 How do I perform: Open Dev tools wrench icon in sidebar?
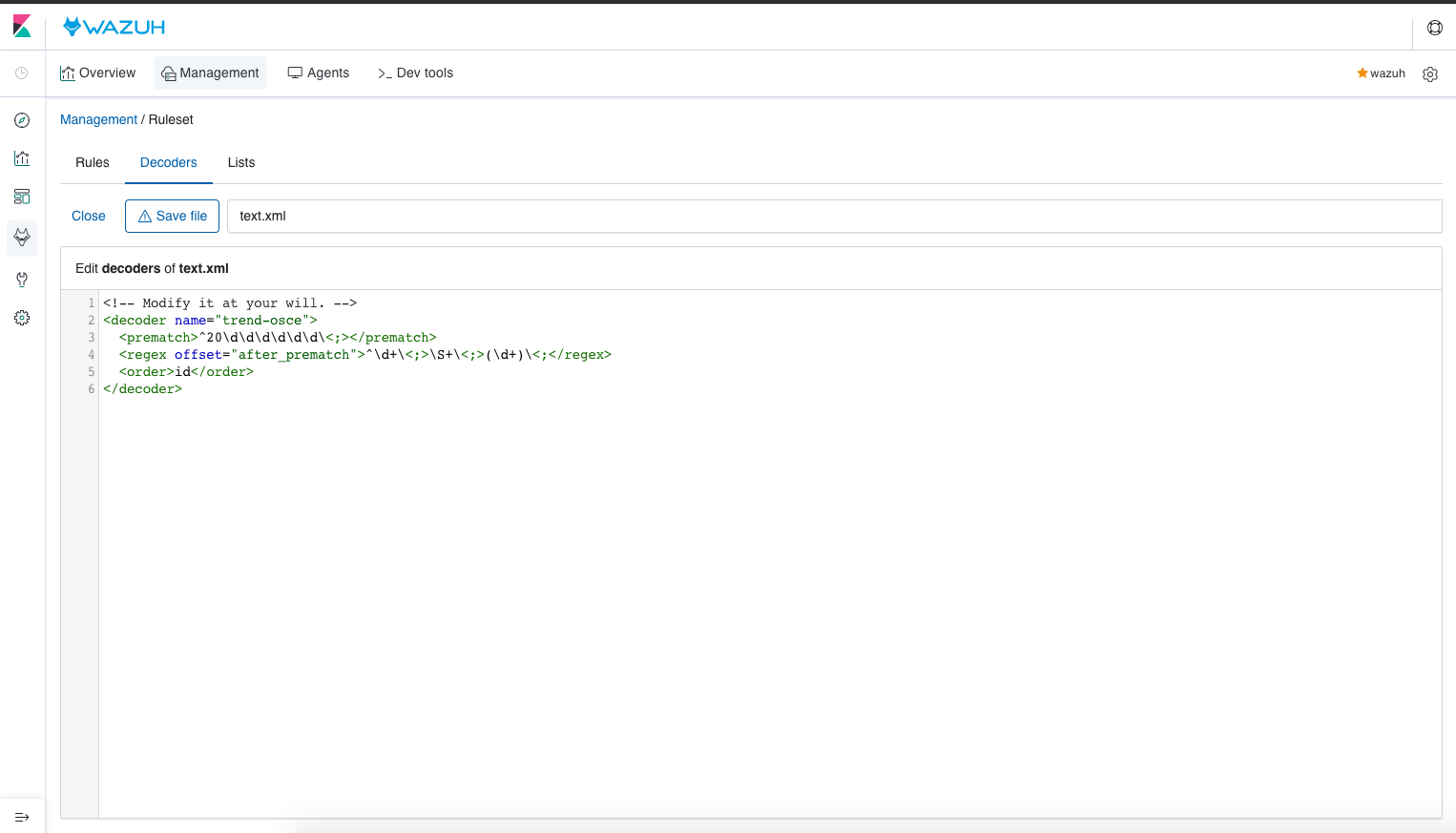[x=22, y=280]
